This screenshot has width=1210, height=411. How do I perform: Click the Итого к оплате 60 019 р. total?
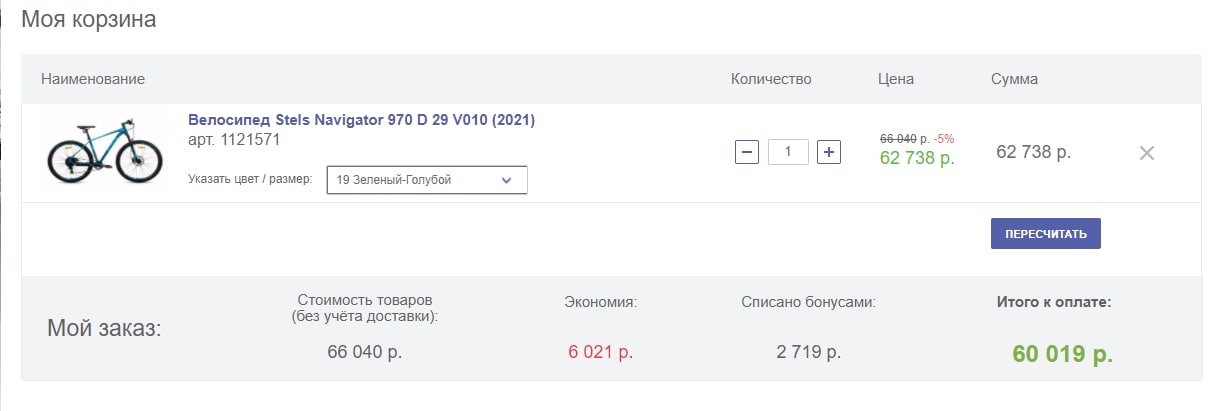[1062, 354]
